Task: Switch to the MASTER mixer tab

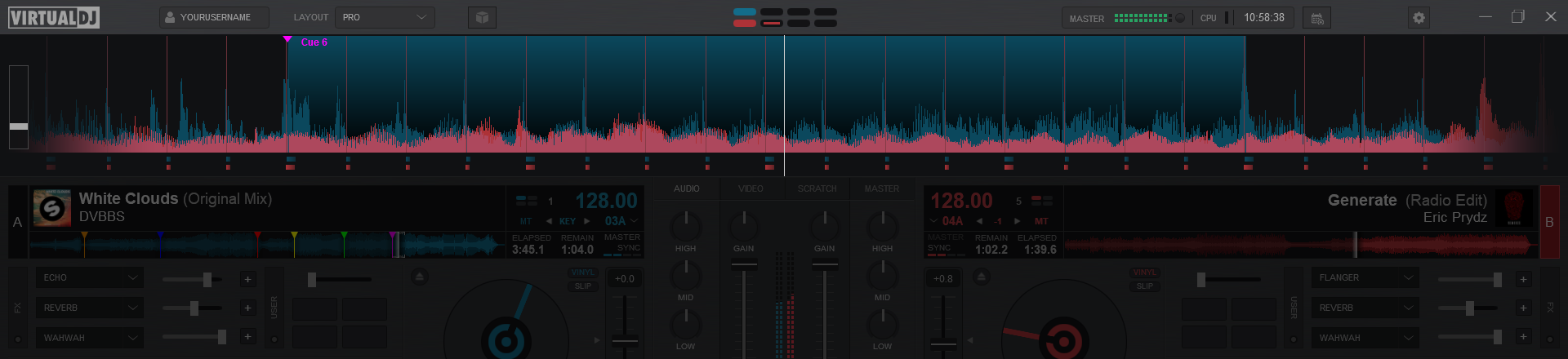Action: pos(882,188)
